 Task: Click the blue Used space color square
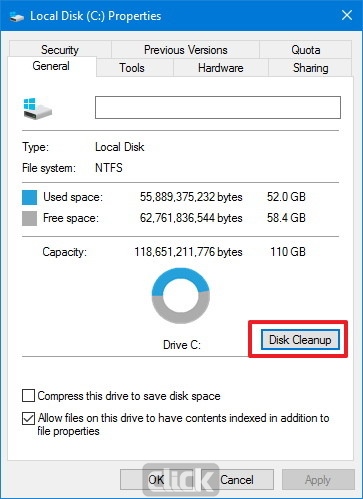(29, 197)
